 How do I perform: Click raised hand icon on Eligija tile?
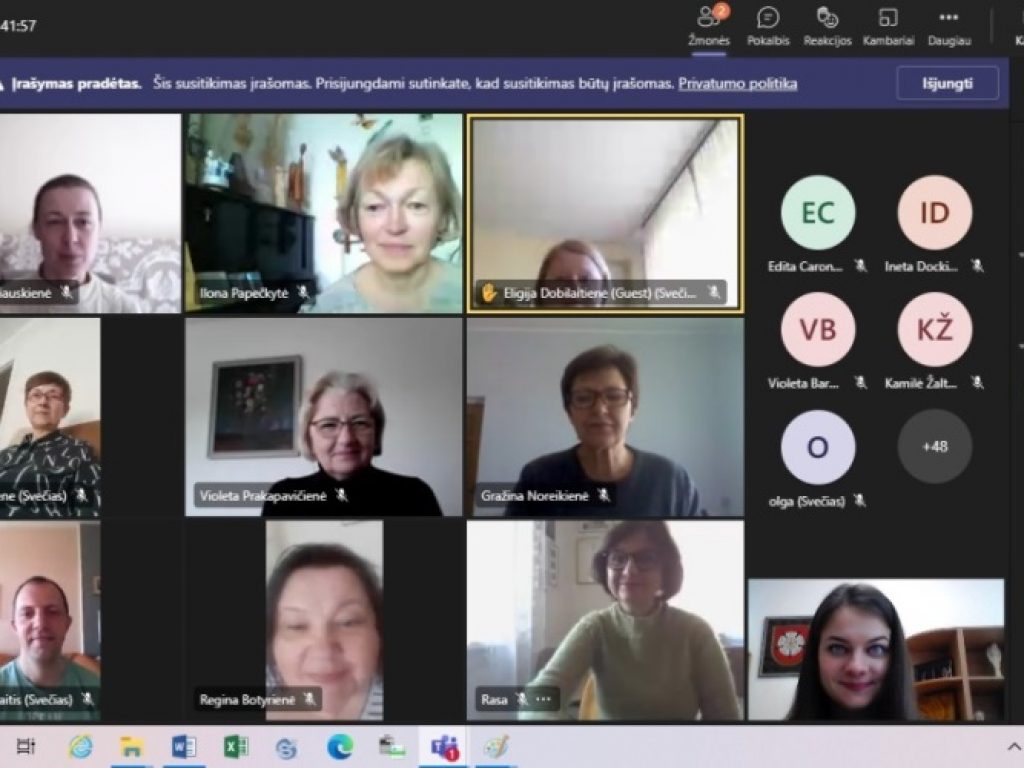488,293
